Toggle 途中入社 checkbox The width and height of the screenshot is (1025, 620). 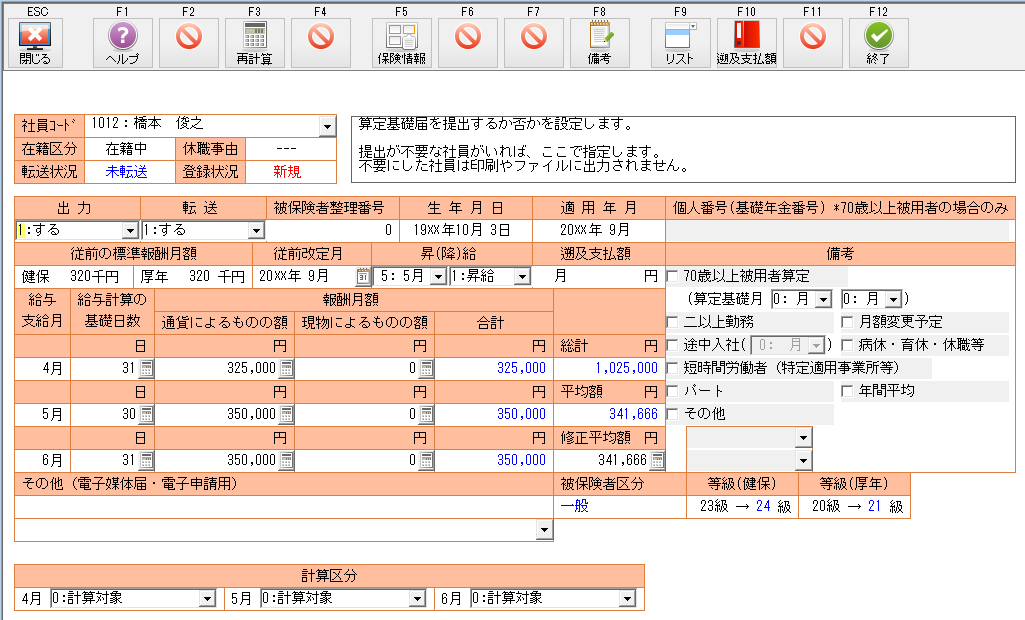[673, 345]
